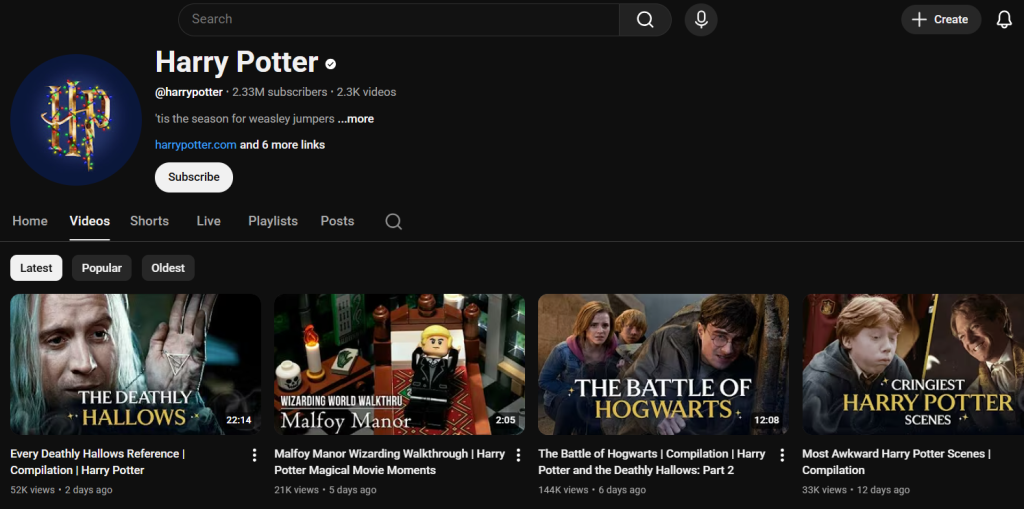Go to the Live tab
Image resolution: width=1024 pixels, height=509 pixels.
click(208, 222)
